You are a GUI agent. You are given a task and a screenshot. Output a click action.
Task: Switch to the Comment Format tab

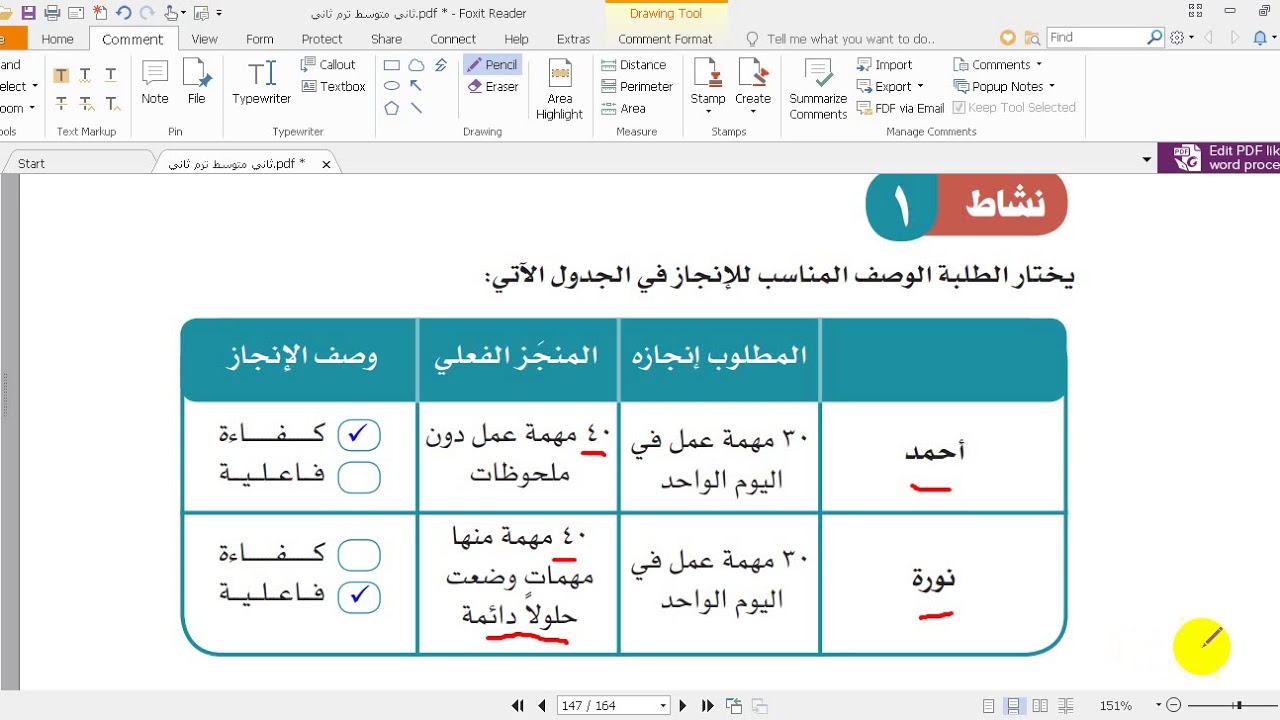pyautogui.click(x=665, y=39)
